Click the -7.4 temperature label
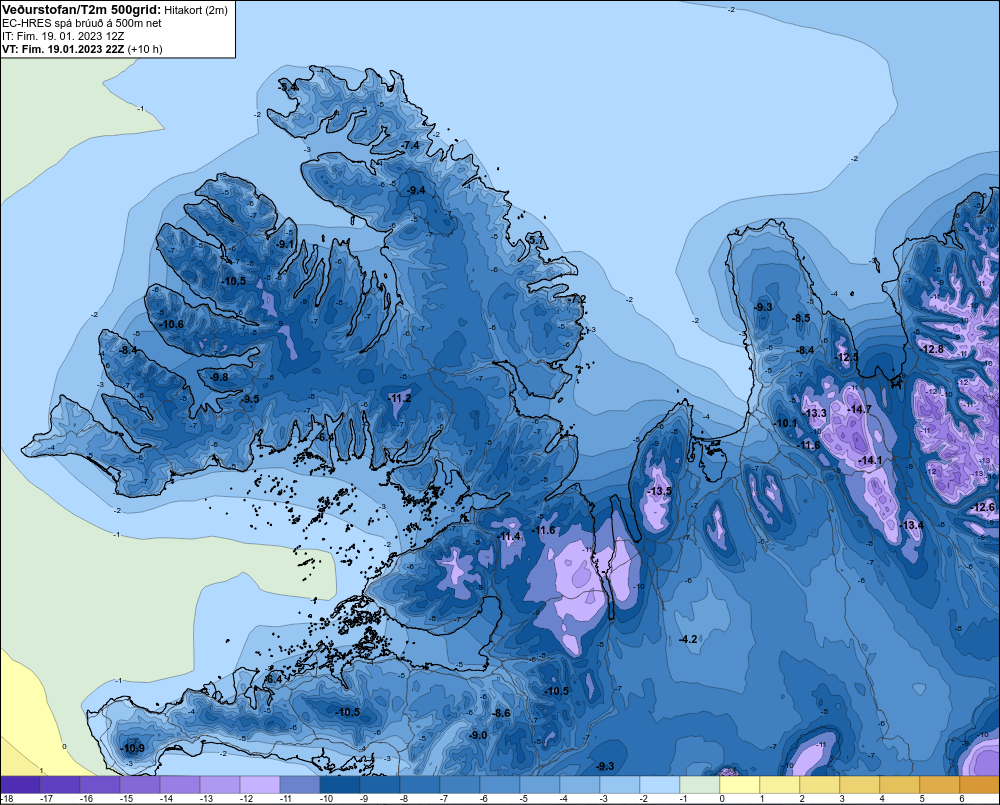 [x=411, y=145]
